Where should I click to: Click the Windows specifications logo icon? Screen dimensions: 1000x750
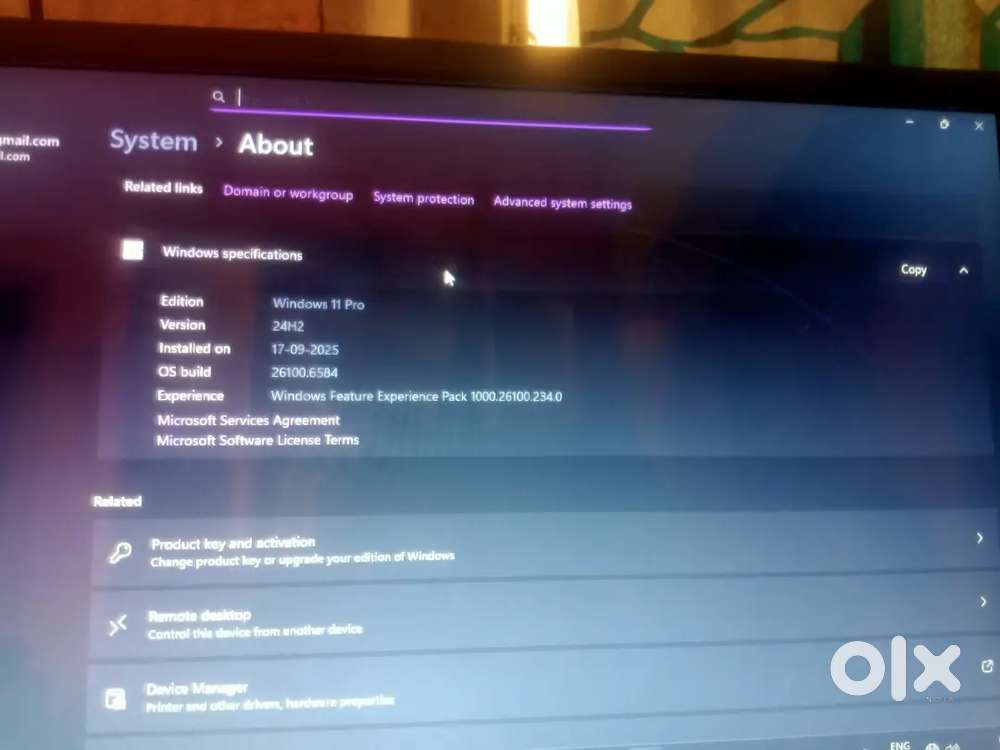pyautogui.click(x=132, y=250)
